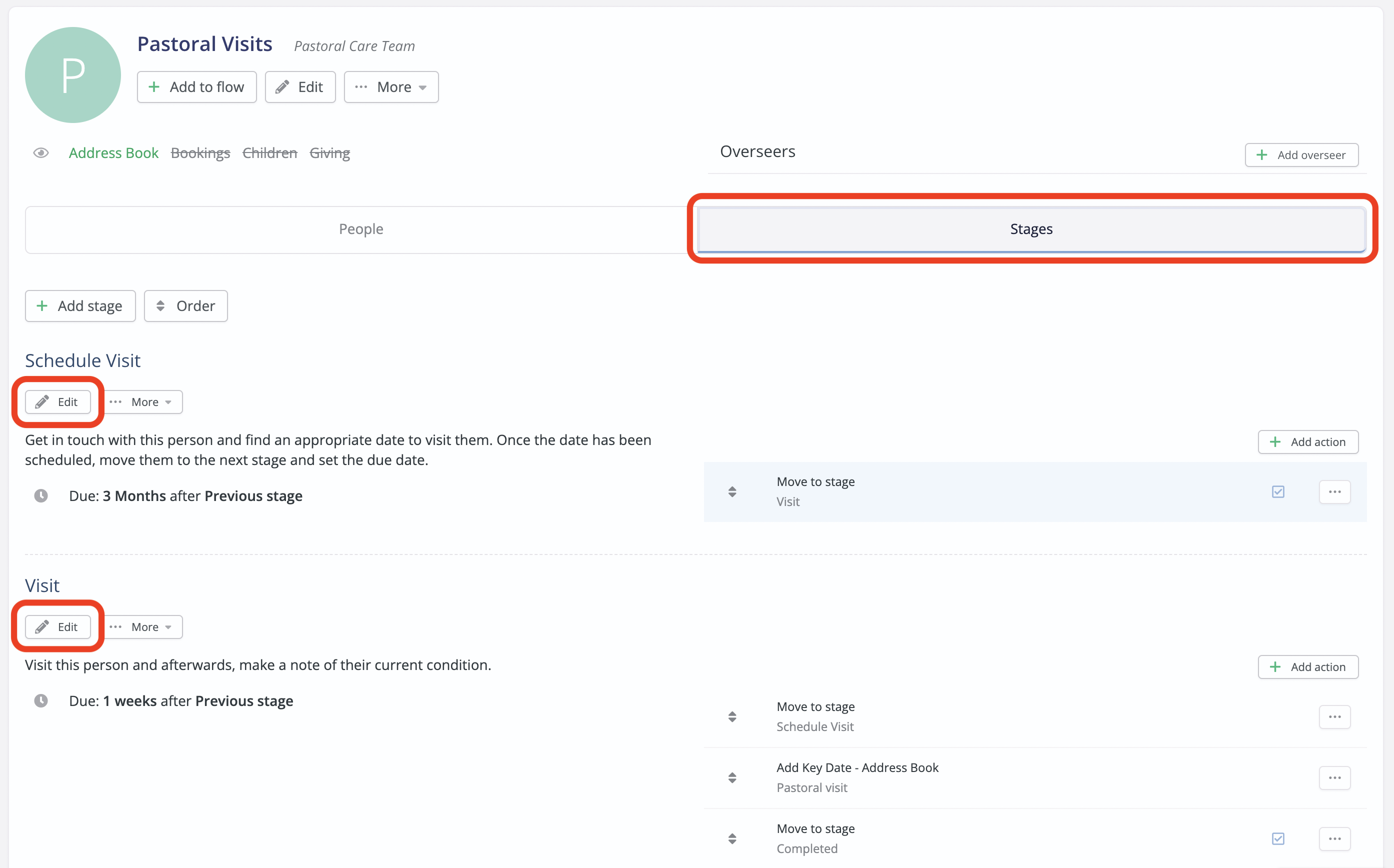
Task: Expand the More dropdown beside Pastoral Visits Edit
Action: (x=391, y=87)
